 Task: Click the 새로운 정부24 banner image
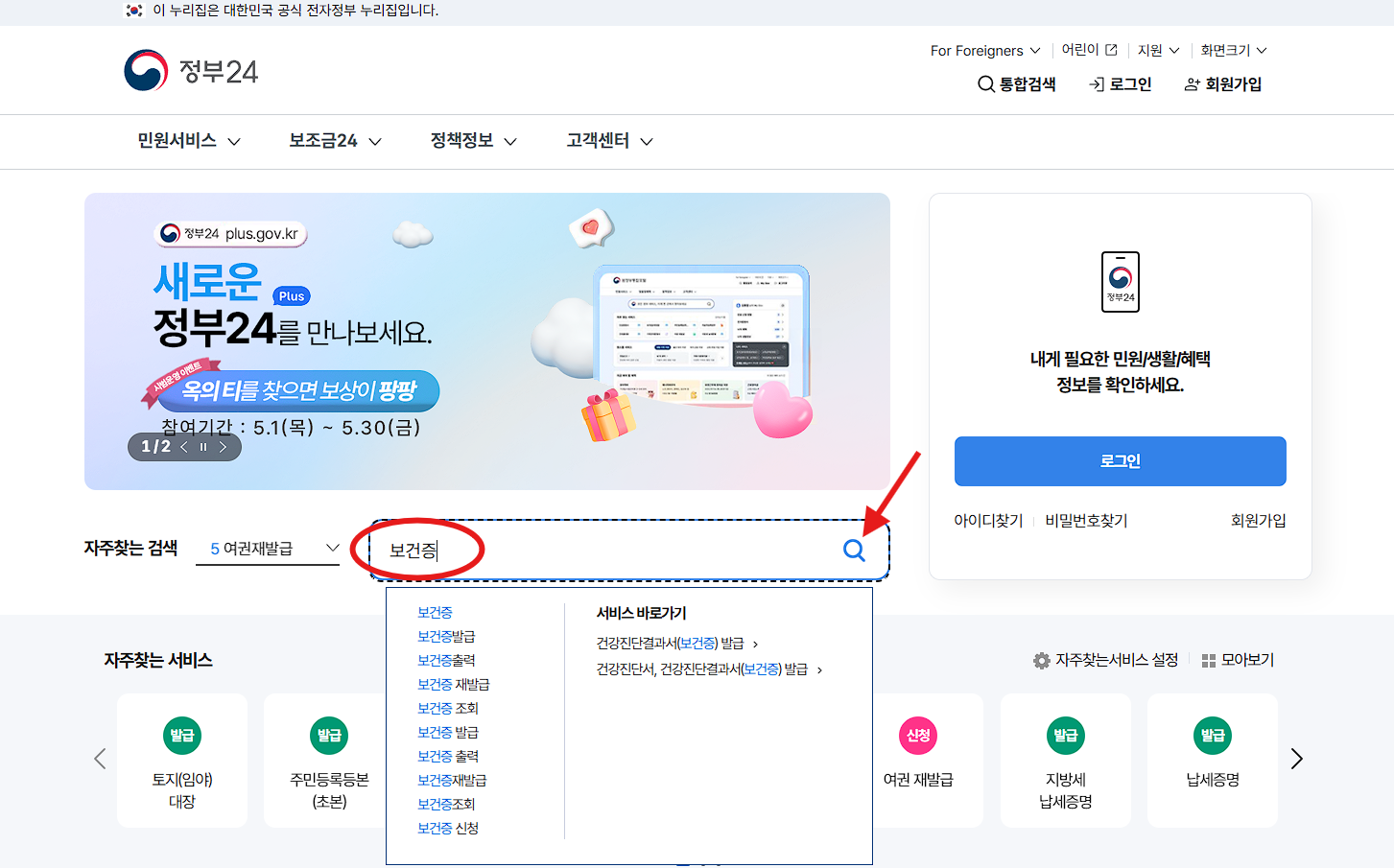(x=487, y=341)
